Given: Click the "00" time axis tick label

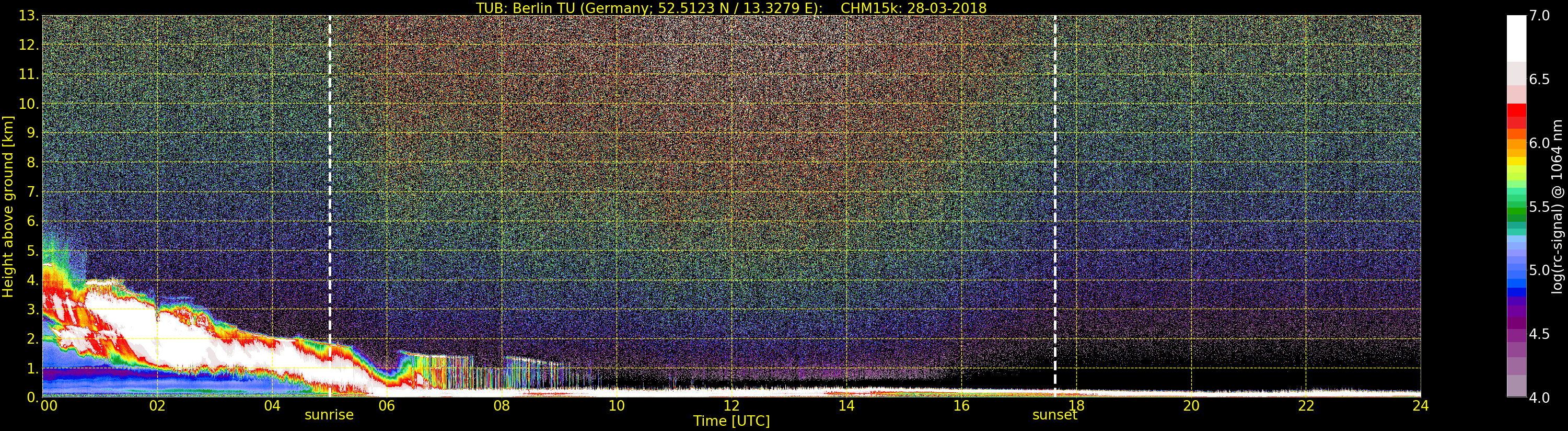Looking at the screenshot, I should (x=49, y=405).
